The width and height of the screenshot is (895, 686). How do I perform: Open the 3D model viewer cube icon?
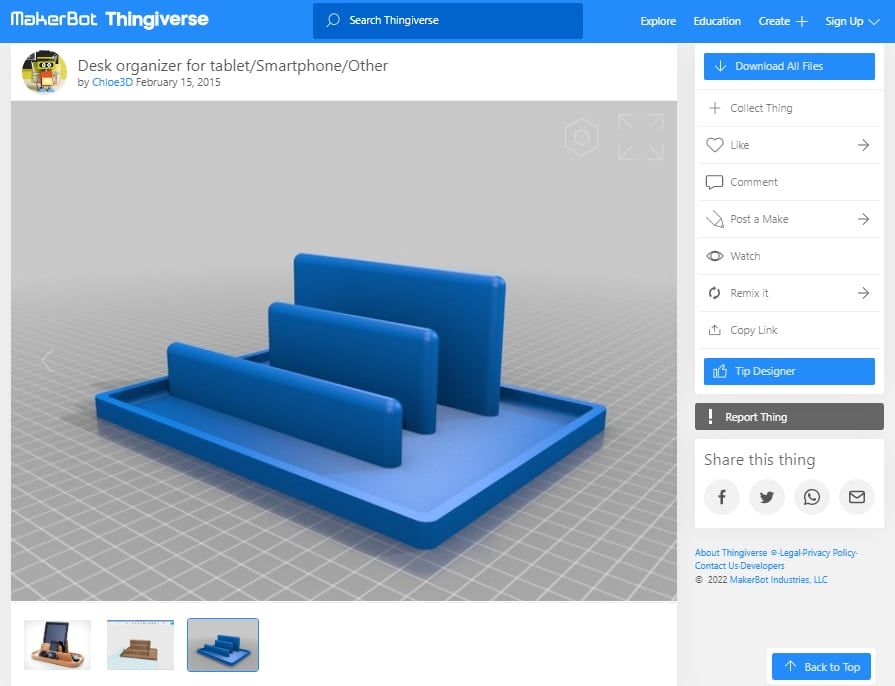point(580,136)
